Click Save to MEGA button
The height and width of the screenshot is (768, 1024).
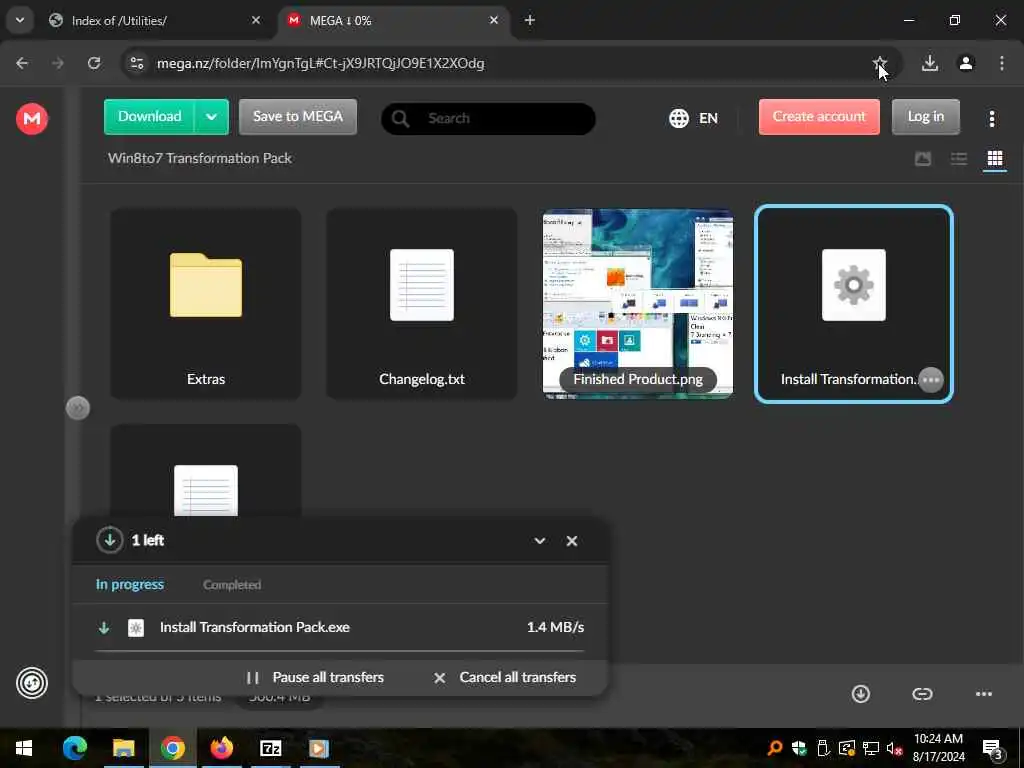tap(298, 116)
